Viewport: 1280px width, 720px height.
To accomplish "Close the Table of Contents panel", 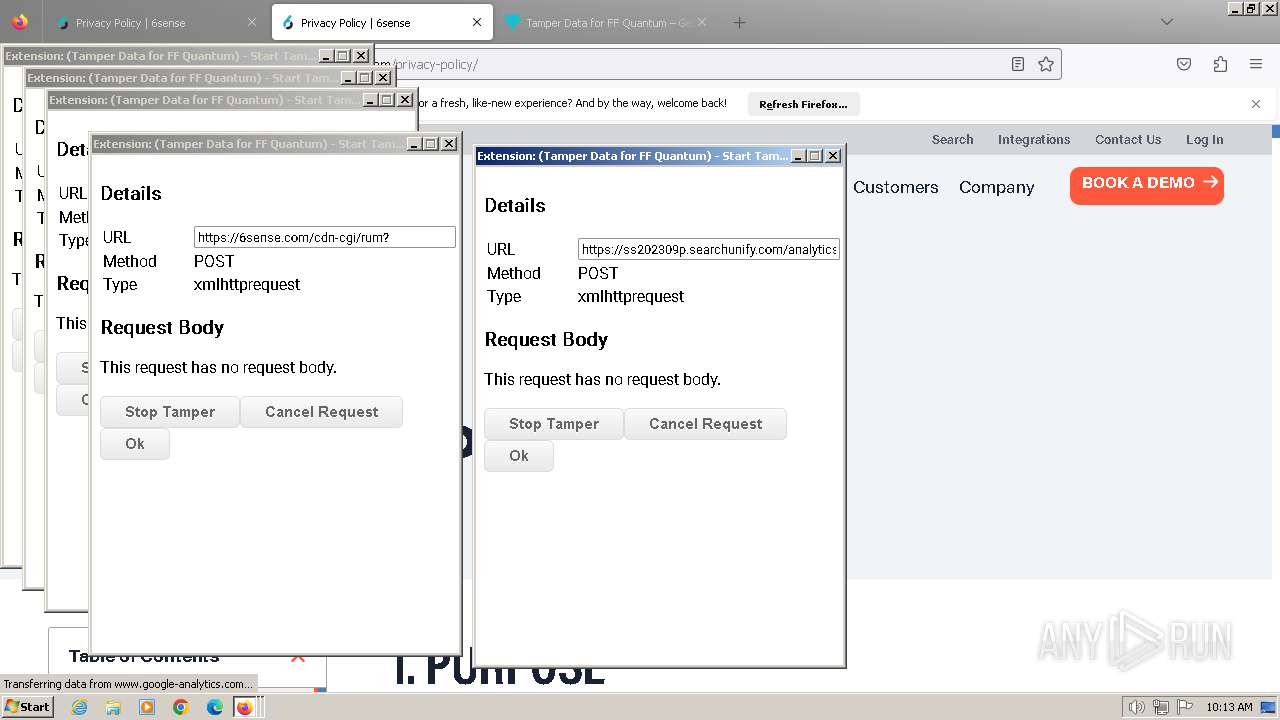I will coord(297,657).
